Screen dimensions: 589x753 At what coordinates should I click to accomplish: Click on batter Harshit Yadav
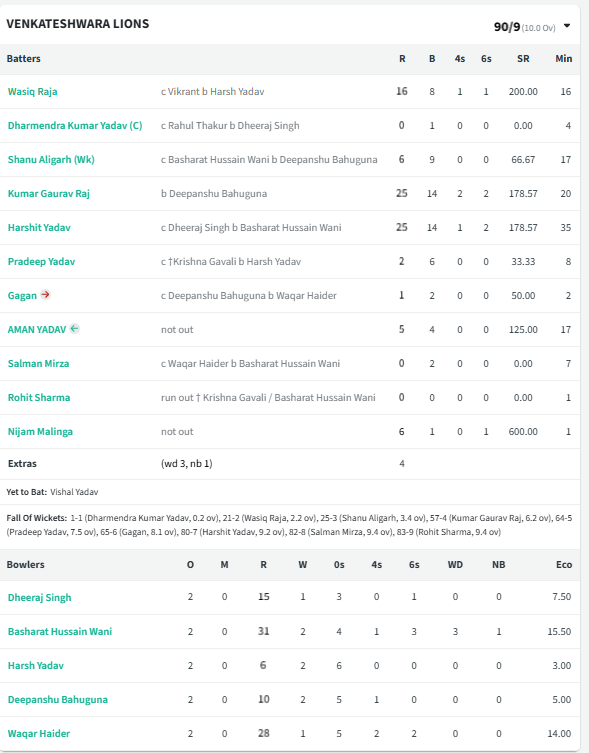39,228
